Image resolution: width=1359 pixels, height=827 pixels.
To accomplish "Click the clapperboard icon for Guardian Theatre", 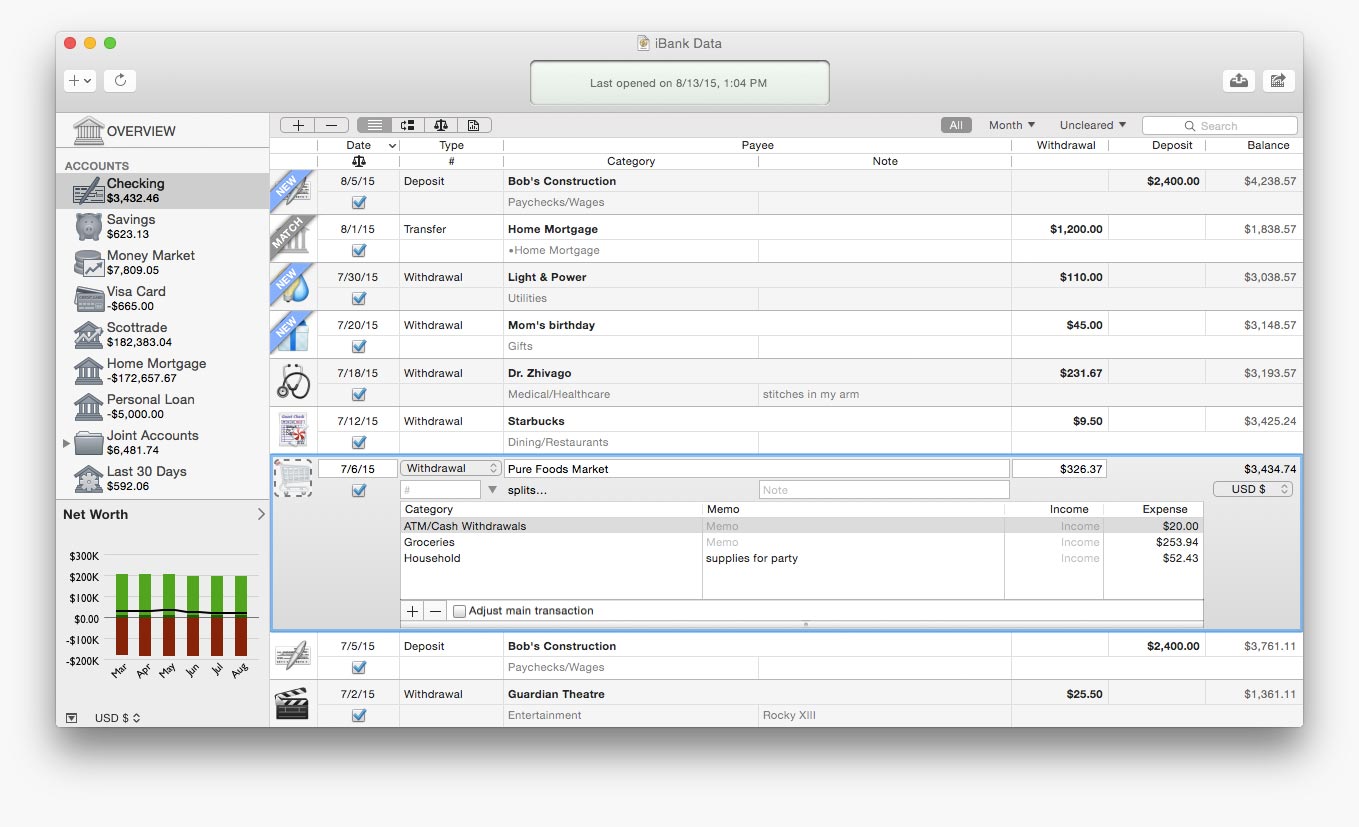I will 292,703.
